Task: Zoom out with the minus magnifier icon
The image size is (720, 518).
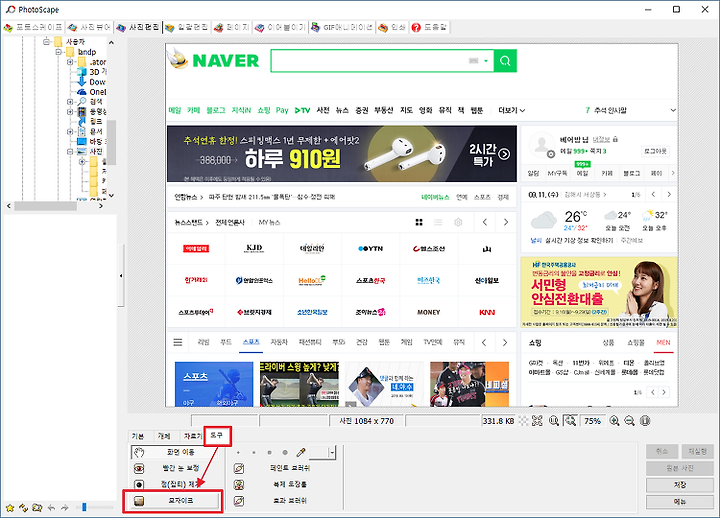Action: pyautogui.click(x=630, y=421)
